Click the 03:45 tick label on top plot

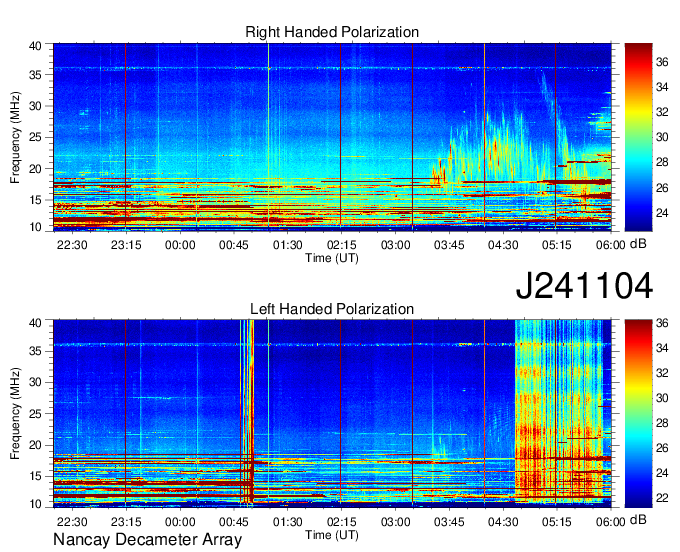click(449, 245)
